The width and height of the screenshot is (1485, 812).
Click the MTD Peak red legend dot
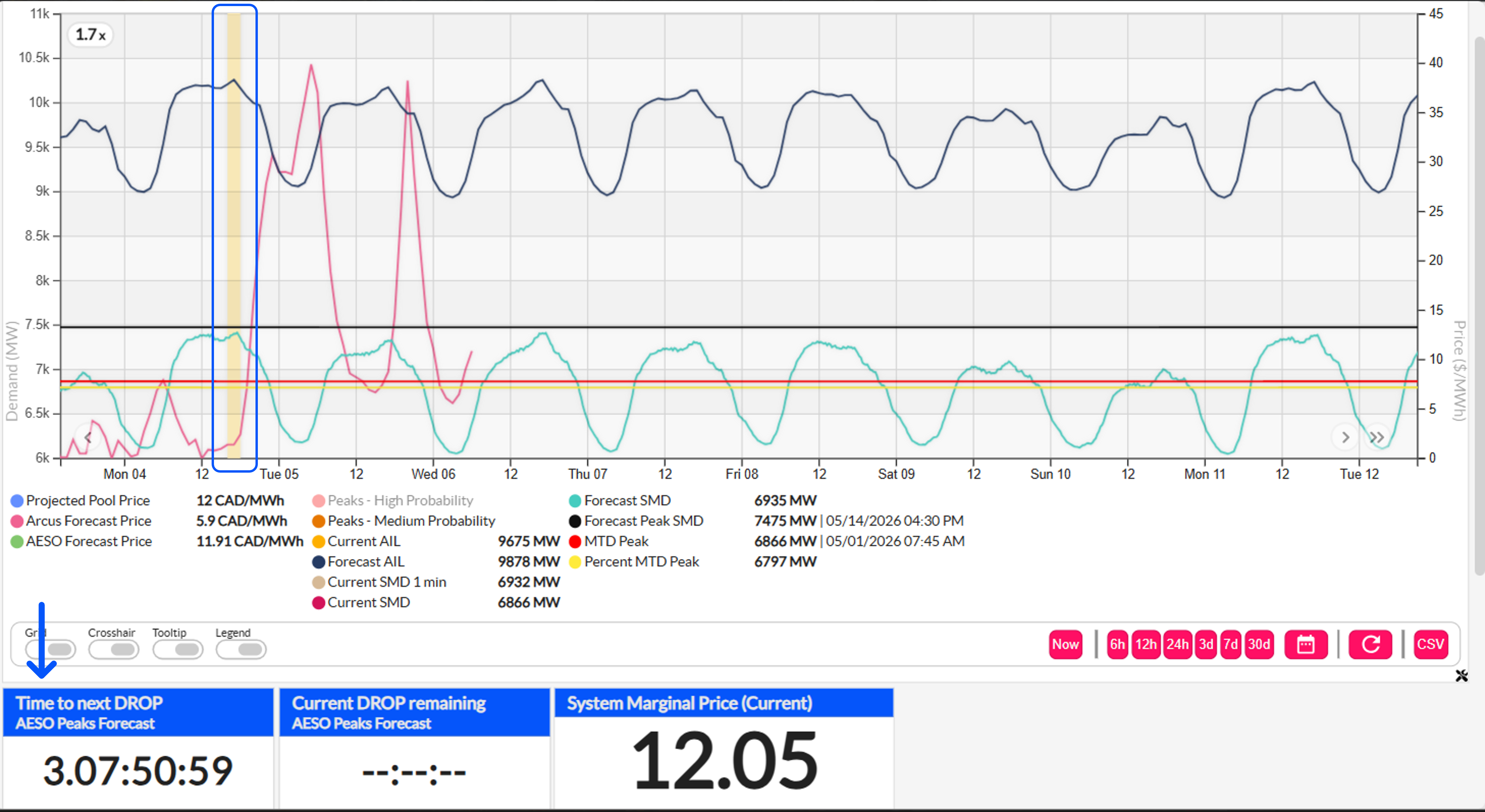pyautogui.click(x=575, y=542)
